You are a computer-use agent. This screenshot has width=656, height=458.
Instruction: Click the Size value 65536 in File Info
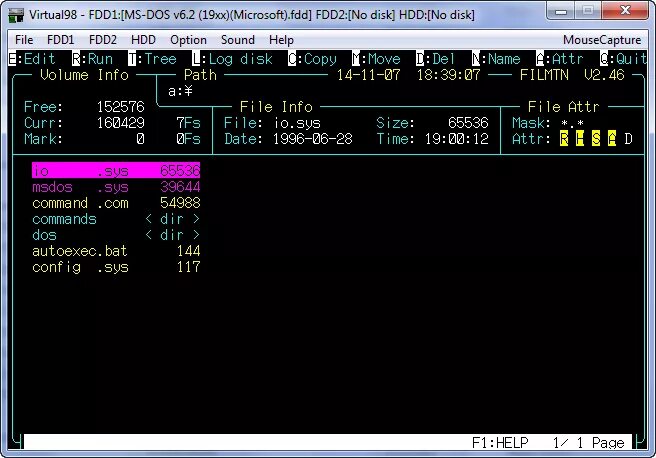(x=468, y=123)
